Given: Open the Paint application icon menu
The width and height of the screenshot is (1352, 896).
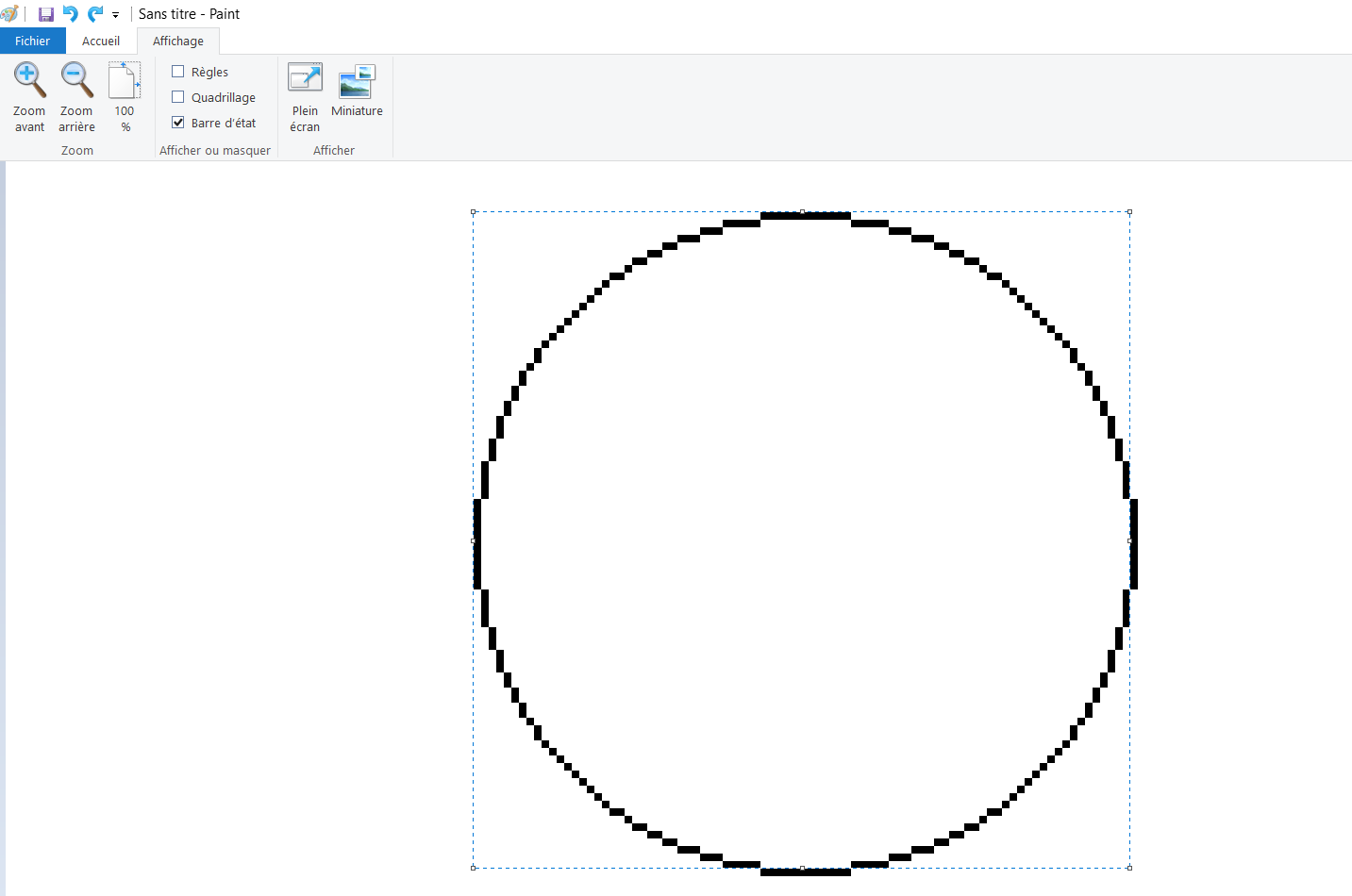Looking at the screenshot, I should coord(9,14).
